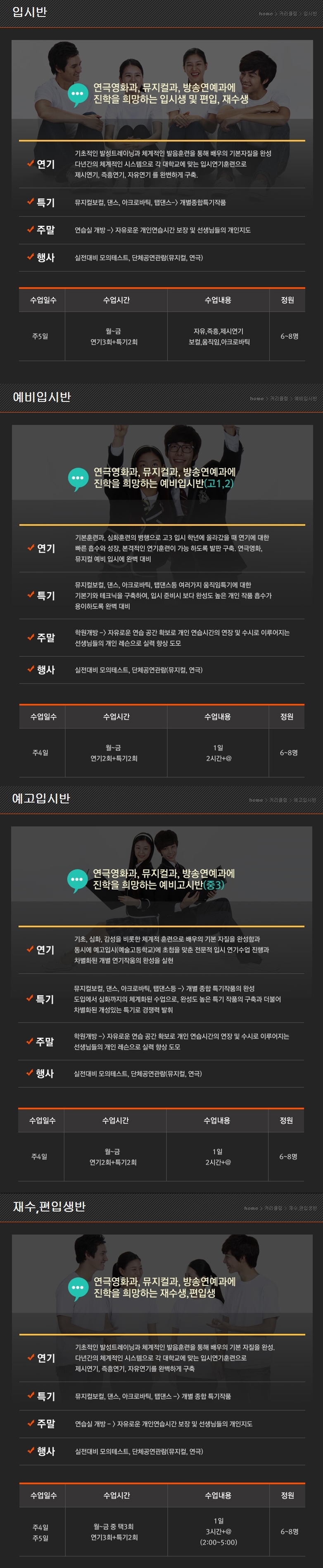Click 예고입시반 breadcrumb at end of trail
323x1568 pixels.
pyautogui.click(x=305, y=799)
